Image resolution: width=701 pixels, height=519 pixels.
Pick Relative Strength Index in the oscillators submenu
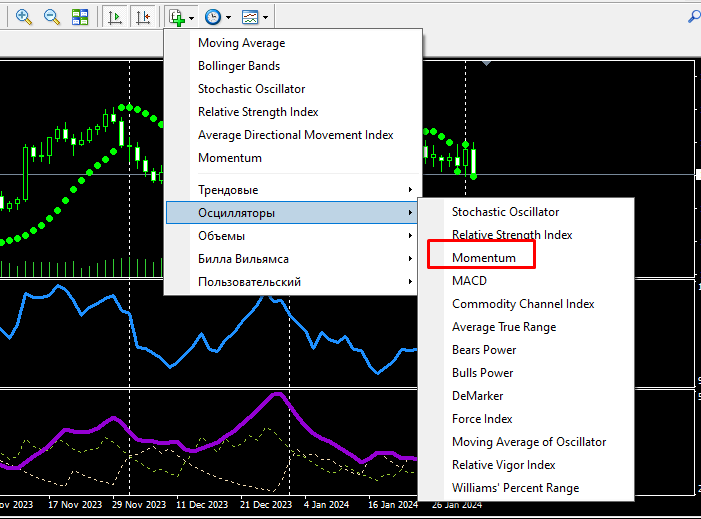pos(526,235)
